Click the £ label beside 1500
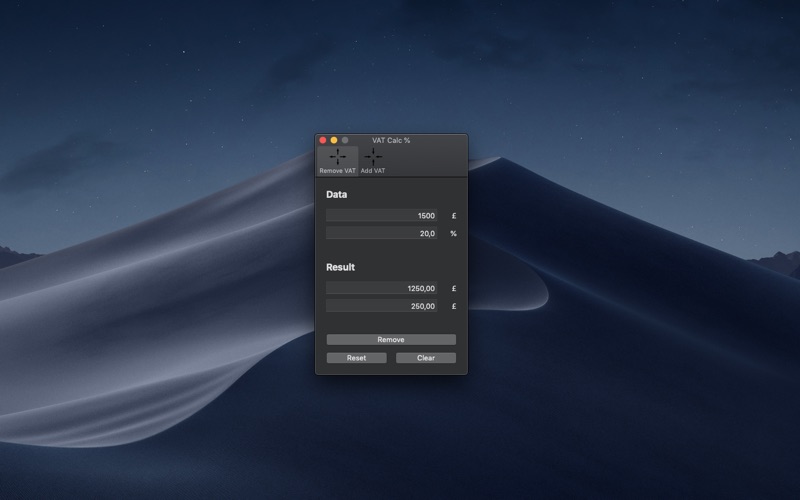 coord(454,216)
